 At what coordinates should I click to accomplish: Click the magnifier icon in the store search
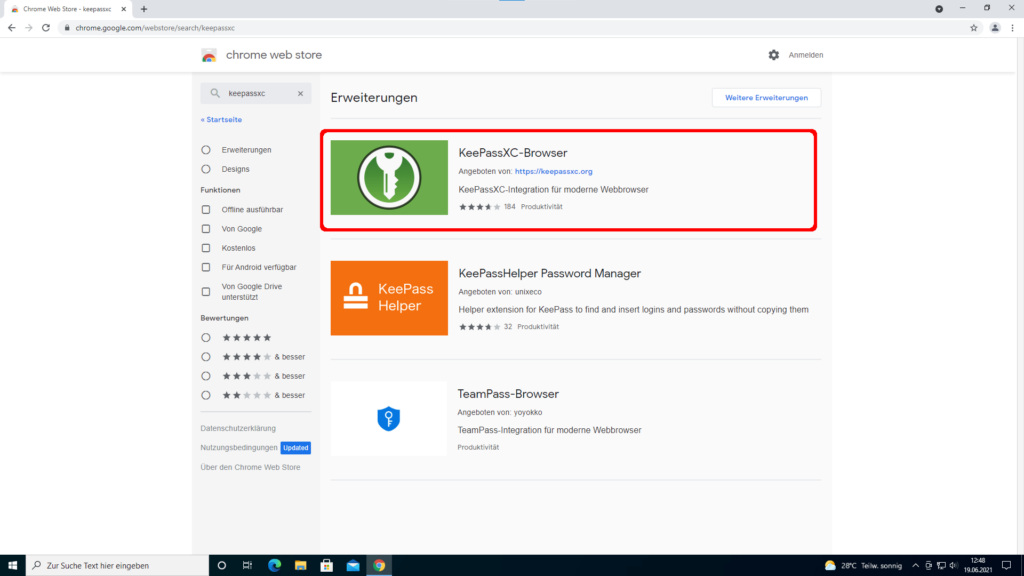click(215, 93)
